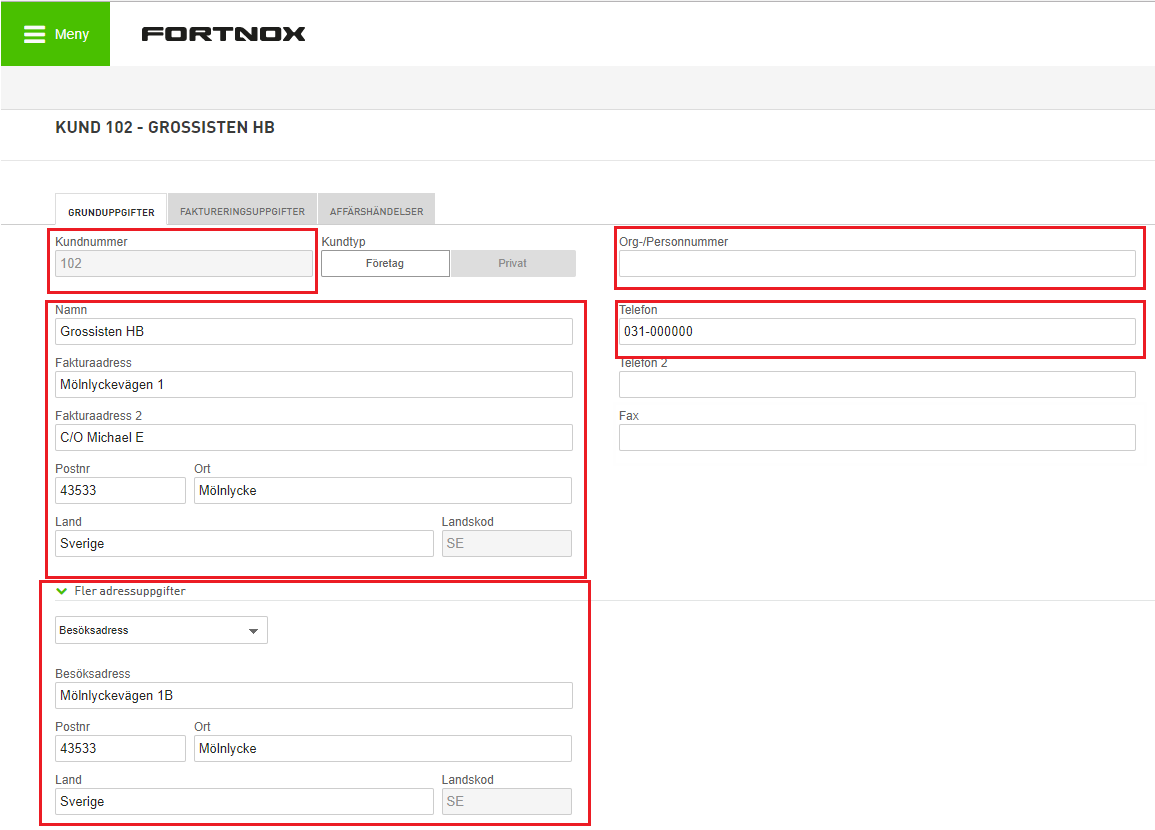This screenshot has height=830, width=1155.
Task: Open the hamburger Meny icon
Action: 35,34
